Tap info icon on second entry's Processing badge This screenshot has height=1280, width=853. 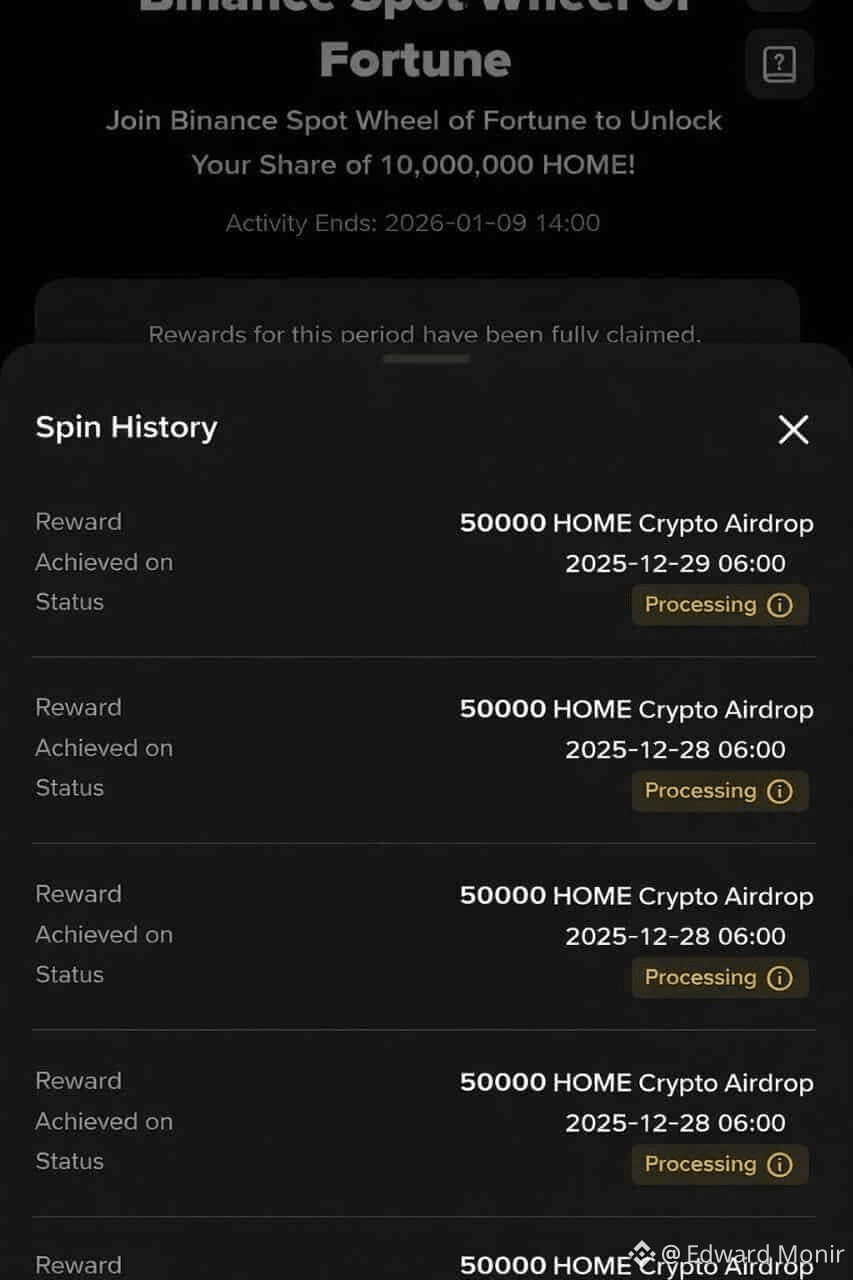(780, 791)
